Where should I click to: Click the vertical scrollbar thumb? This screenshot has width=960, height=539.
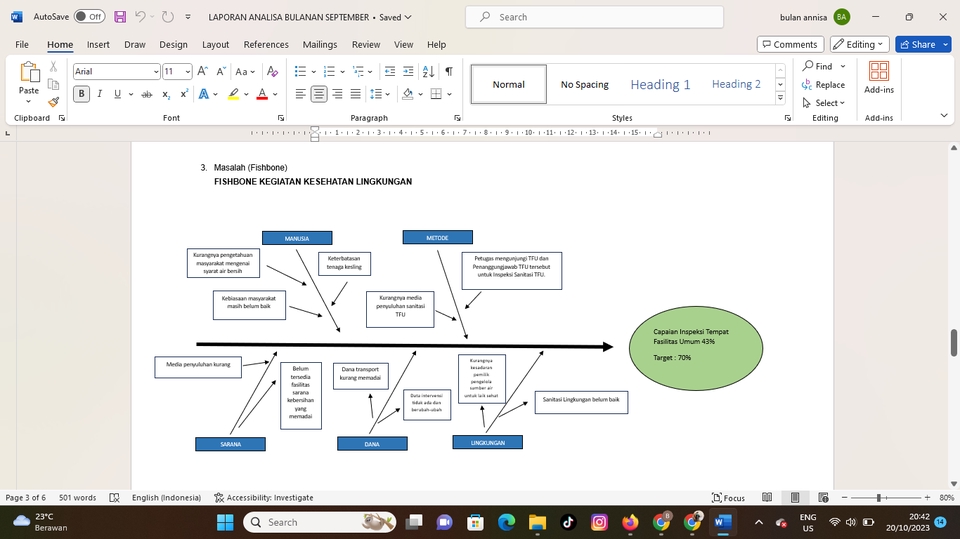[953, 342]
